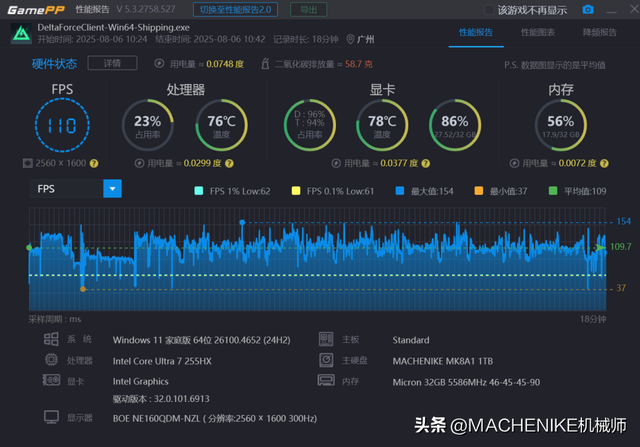640x447 pixels.
Task: Click the location pin icon beside 广州
Action: coord(350,39)
